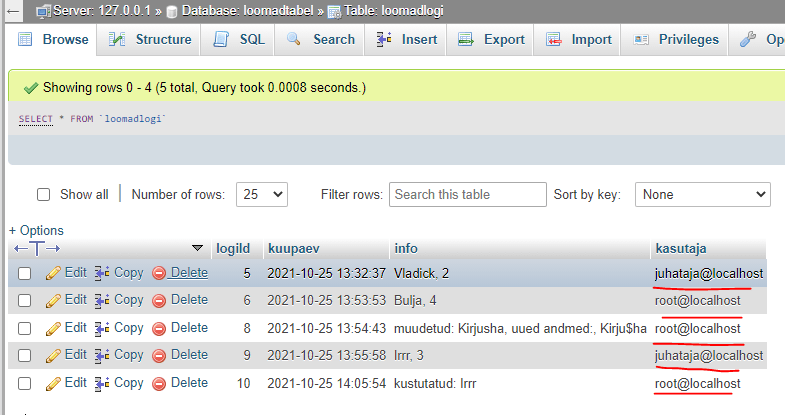Click the Filter rows search field
Image resolution: width=785 pixels, height=415 pixels.
467,195
